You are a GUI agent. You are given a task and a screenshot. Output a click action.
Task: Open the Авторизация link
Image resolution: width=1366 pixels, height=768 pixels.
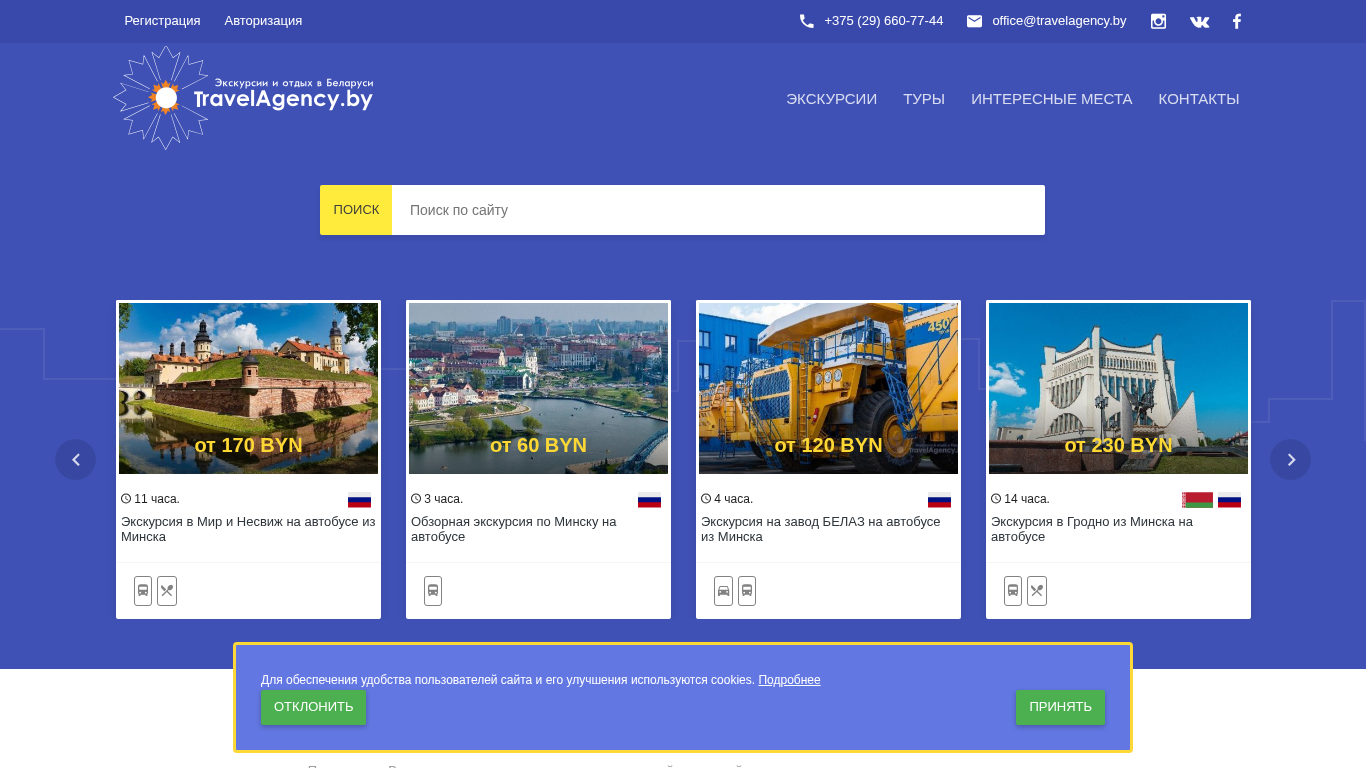tap(263, 21)
